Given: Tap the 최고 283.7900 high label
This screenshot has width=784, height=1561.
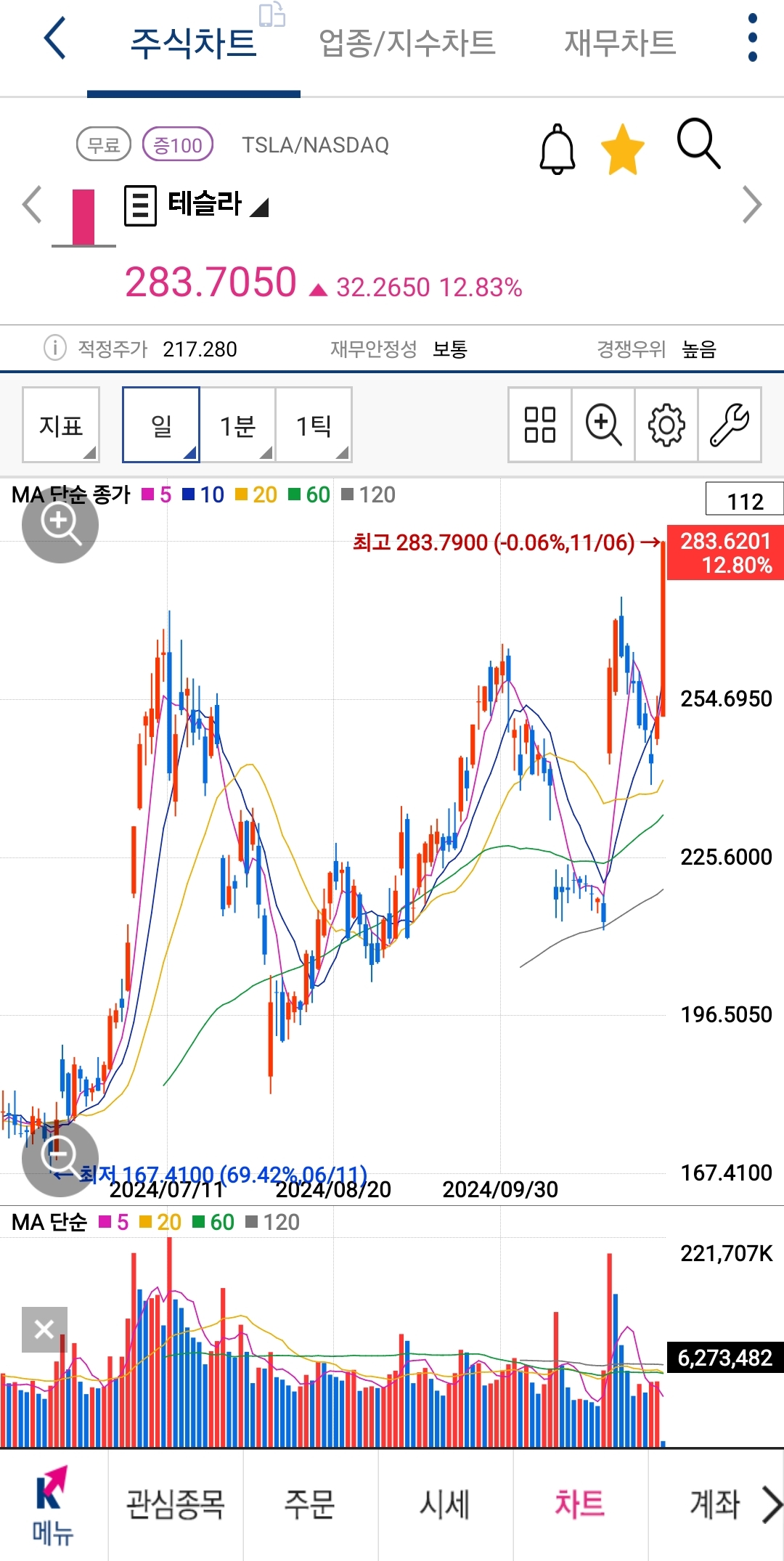Looking at the screenshot, I should coord(506,542).
